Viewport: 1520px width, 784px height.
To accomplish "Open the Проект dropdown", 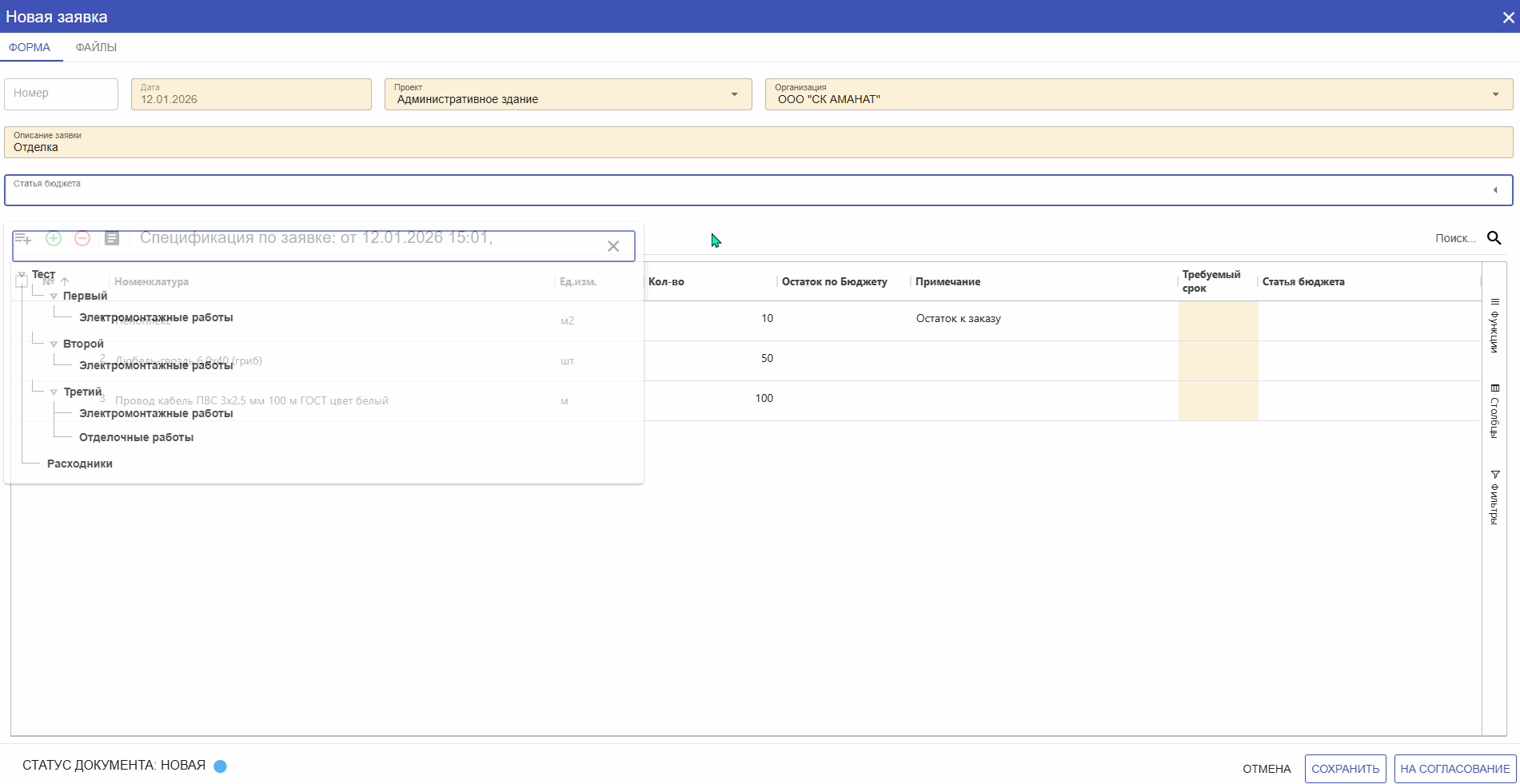I will [734, 94].
